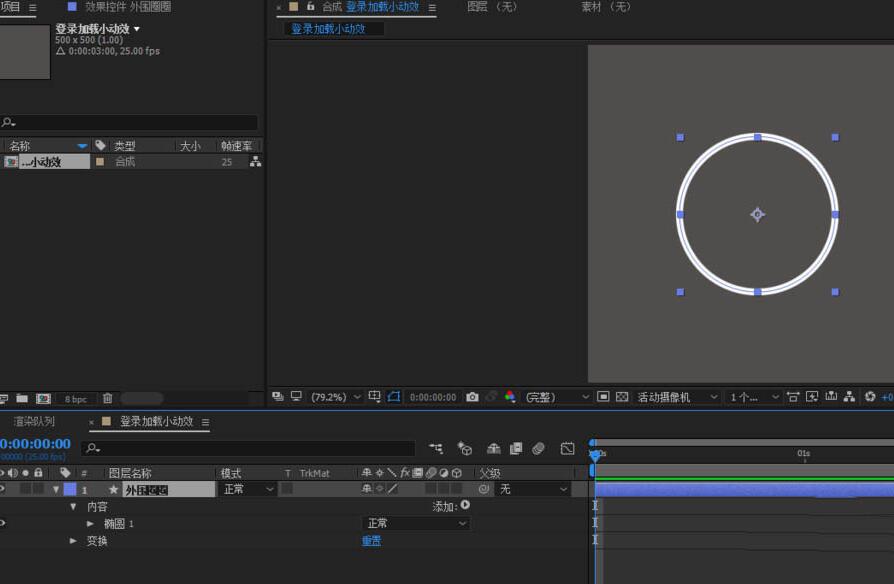Click the blue label color swatch of layer 1
The width and height of the screenshot is (894, 584).
(x=70, y=489)
